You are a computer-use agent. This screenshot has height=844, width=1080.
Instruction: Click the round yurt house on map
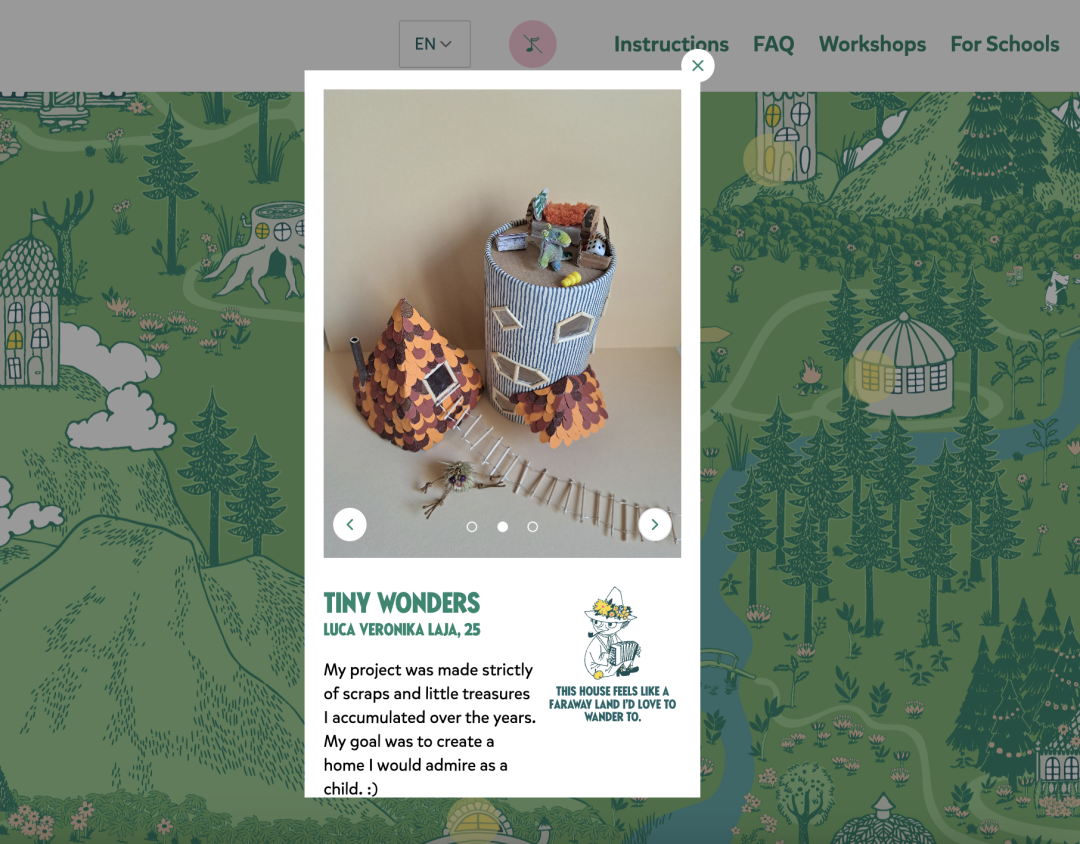coord(903,365)
